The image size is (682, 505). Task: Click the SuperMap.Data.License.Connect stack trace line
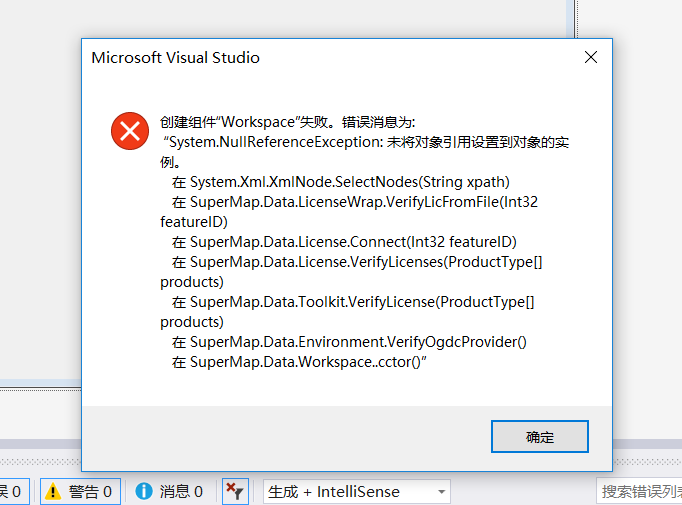pos(344,242)
